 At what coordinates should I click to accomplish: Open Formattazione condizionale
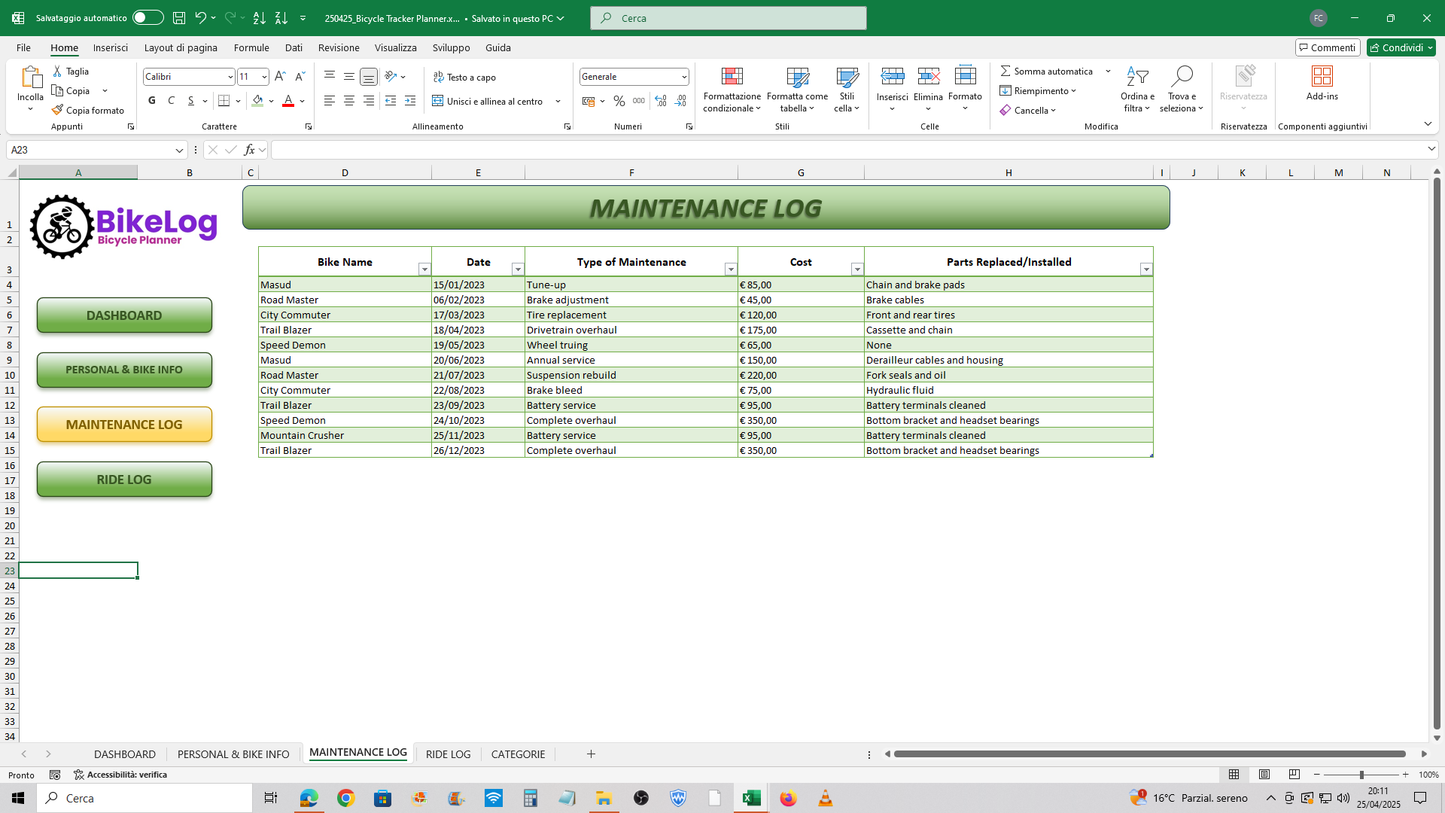pyautogui.click(x=732, y=89)
